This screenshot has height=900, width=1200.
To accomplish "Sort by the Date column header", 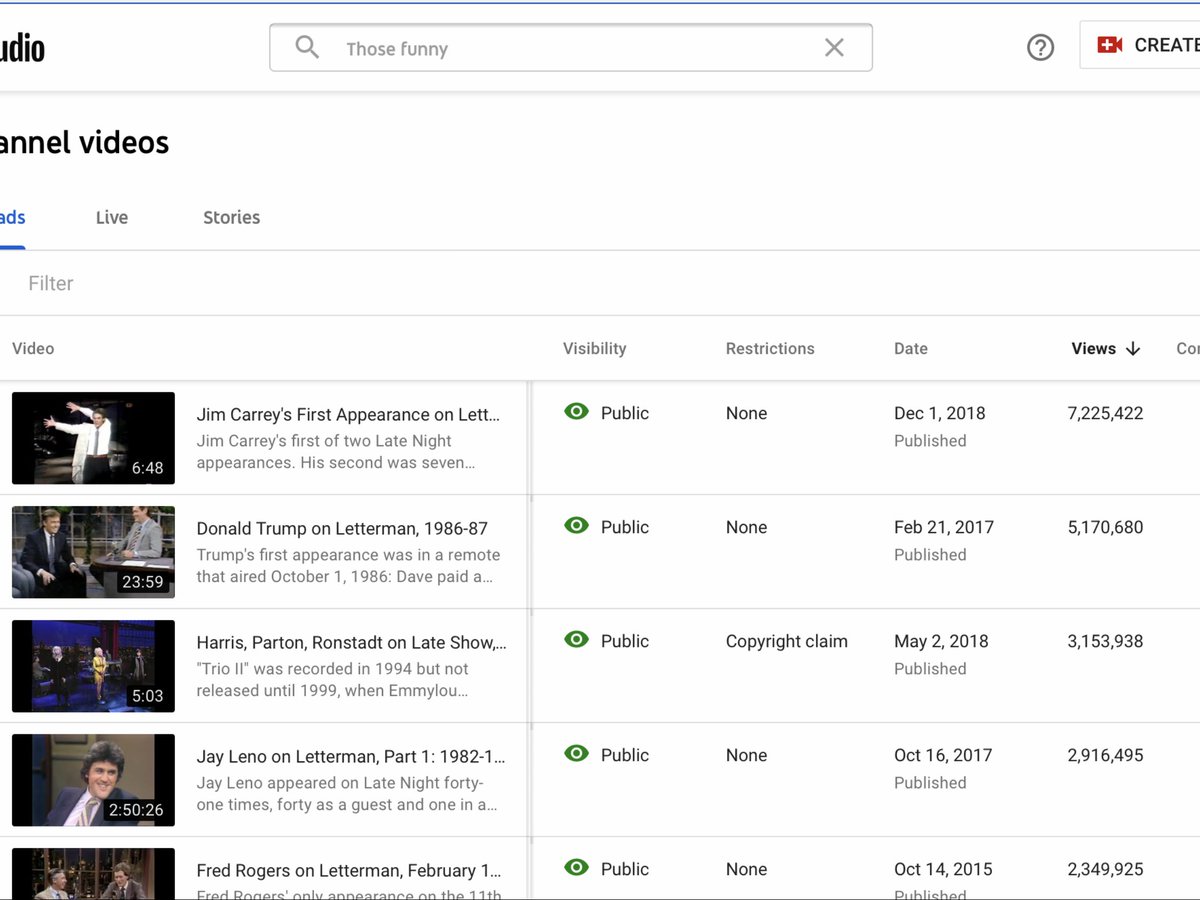I will 911,348.
